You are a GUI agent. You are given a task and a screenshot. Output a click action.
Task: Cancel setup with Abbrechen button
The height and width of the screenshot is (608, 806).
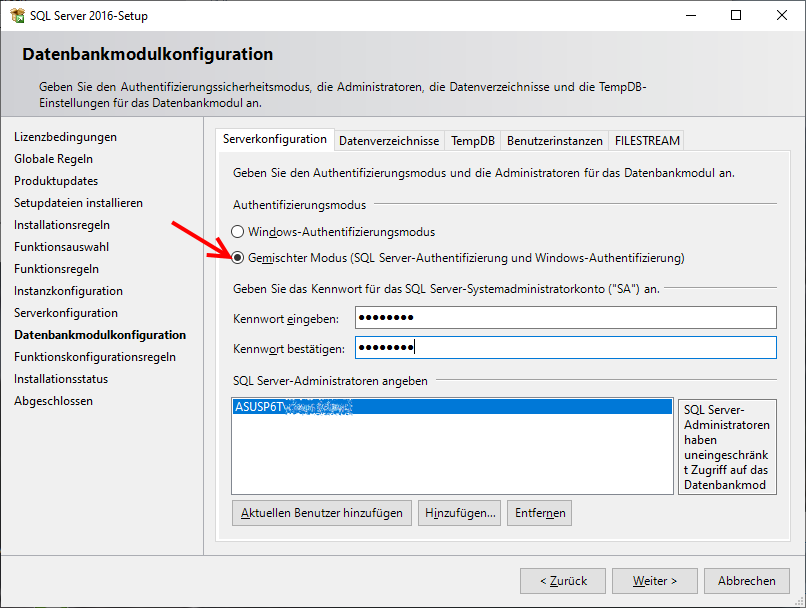[x=746, y=580]
